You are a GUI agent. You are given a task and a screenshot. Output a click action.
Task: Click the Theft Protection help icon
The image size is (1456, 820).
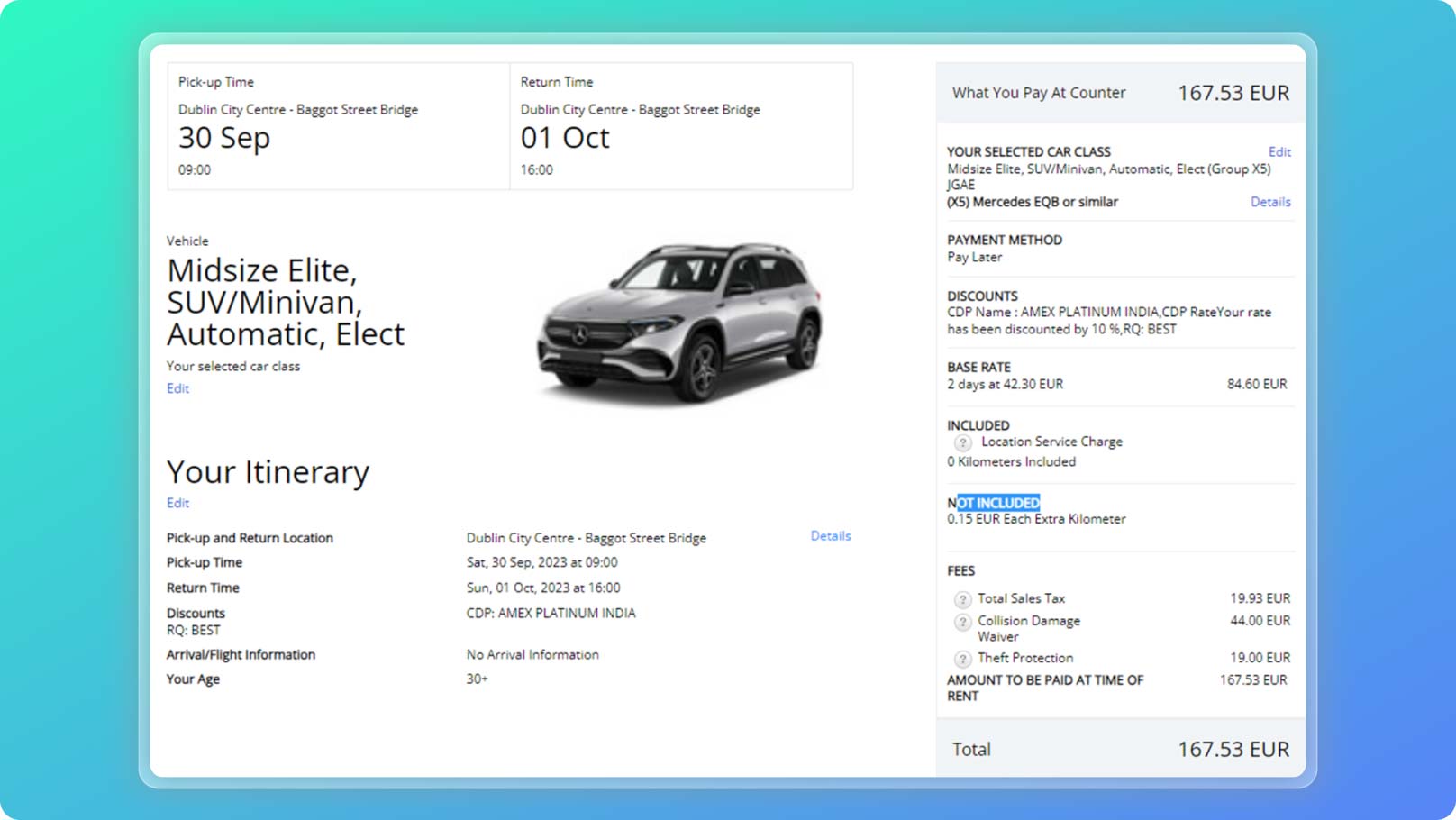click(x=962, y=659)
